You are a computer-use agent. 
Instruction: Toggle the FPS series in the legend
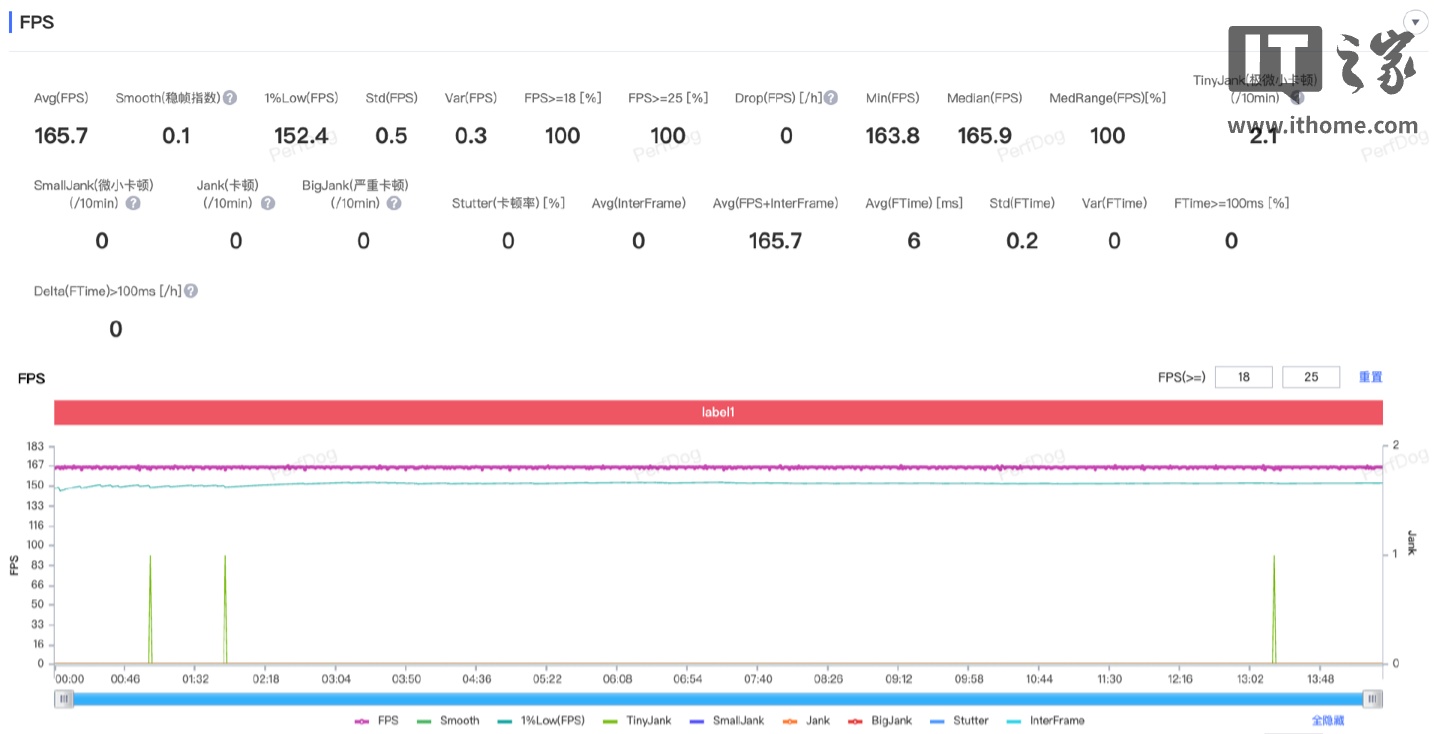click(x=377, y=720)
